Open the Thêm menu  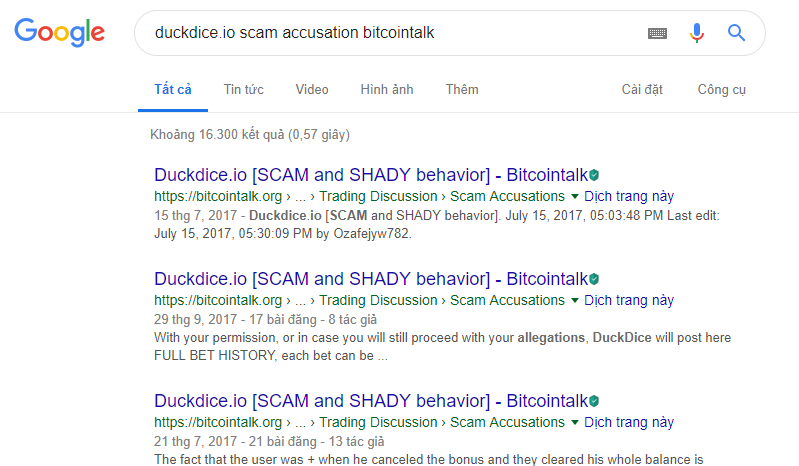pos(462,90)
